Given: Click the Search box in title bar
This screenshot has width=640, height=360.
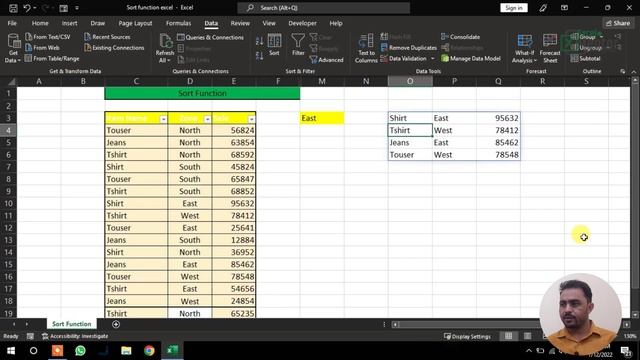Looking at the screenshot, I should tap(324, 8).
